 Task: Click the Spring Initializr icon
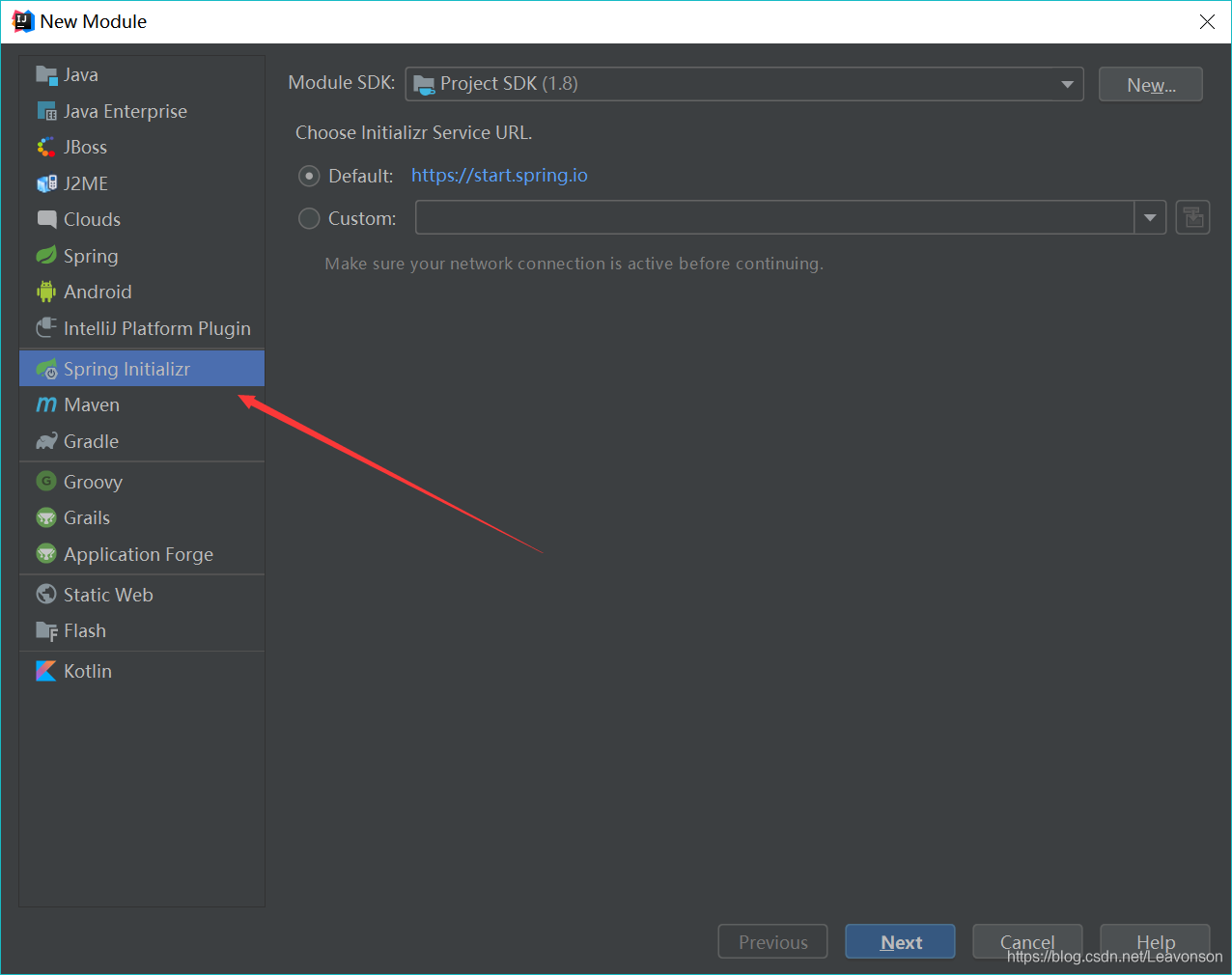click(46, 369)
